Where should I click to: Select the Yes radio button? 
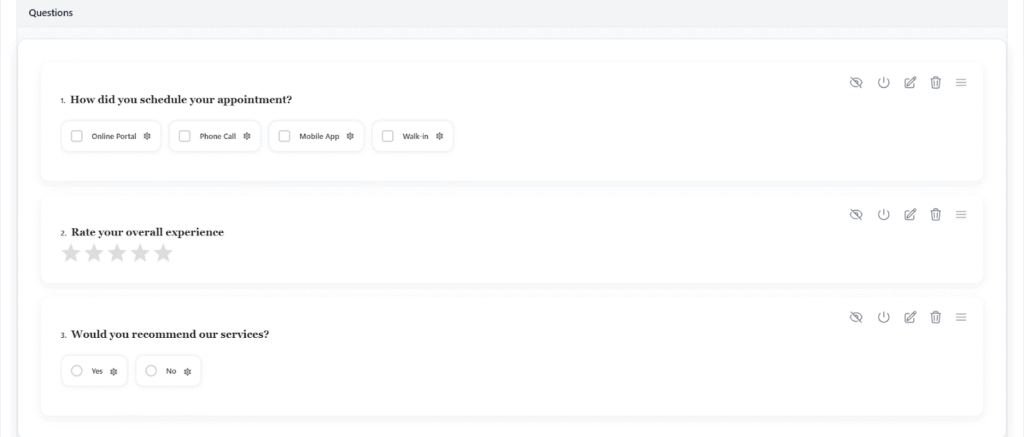(x=77, y=371)
